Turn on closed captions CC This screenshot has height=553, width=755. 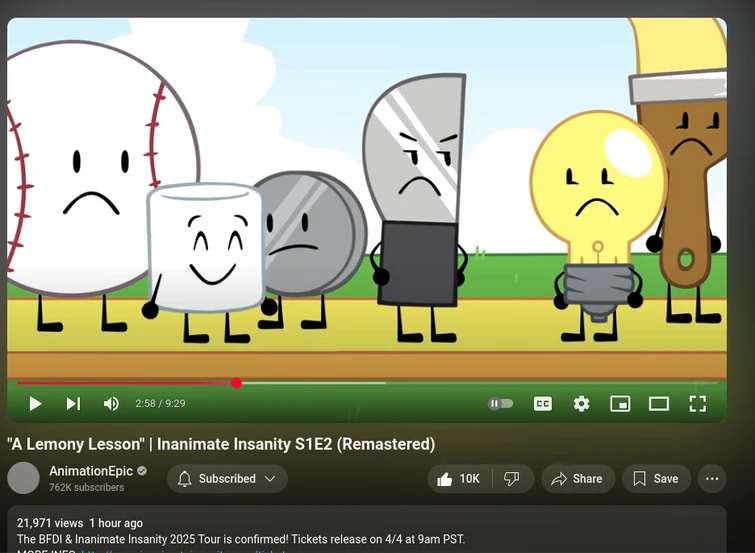pyautogui.click(x=543, y=404)
